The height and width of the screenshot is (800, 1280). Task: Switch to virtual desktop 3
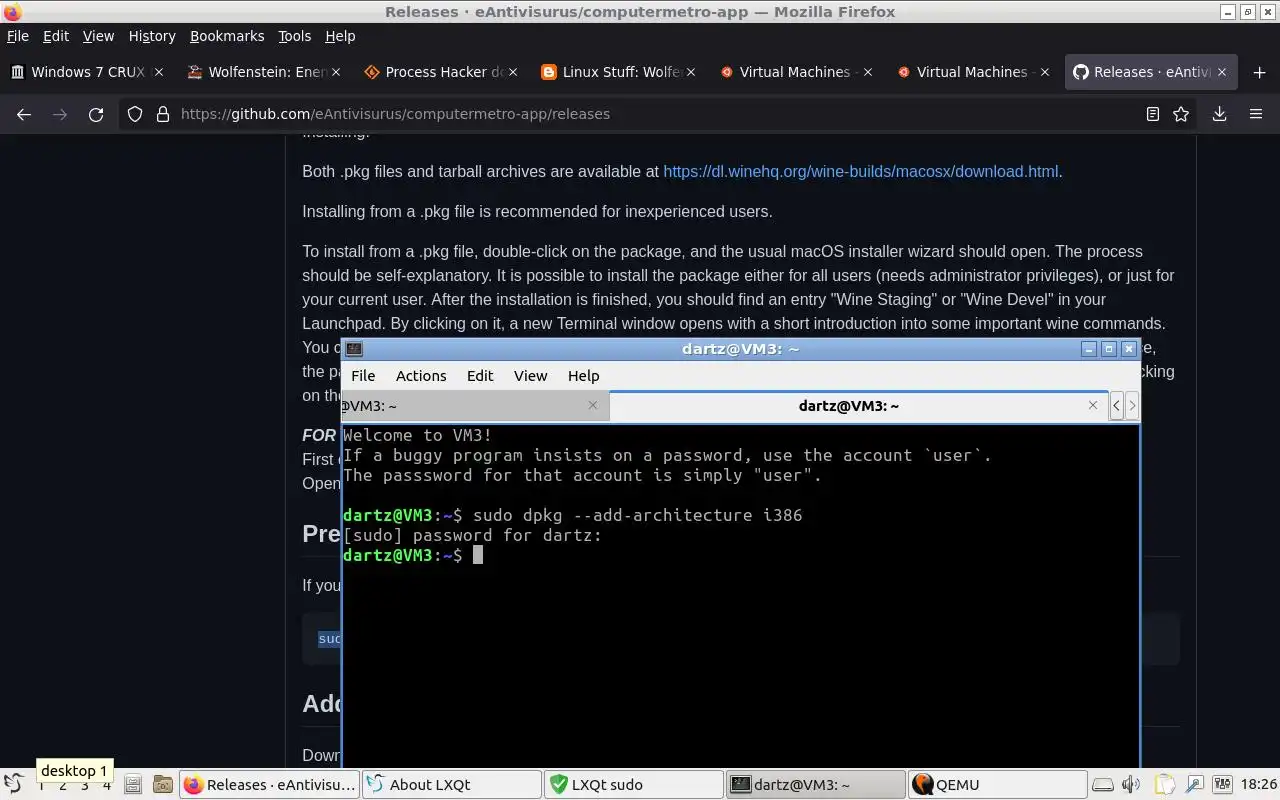[x=85, y=786]
